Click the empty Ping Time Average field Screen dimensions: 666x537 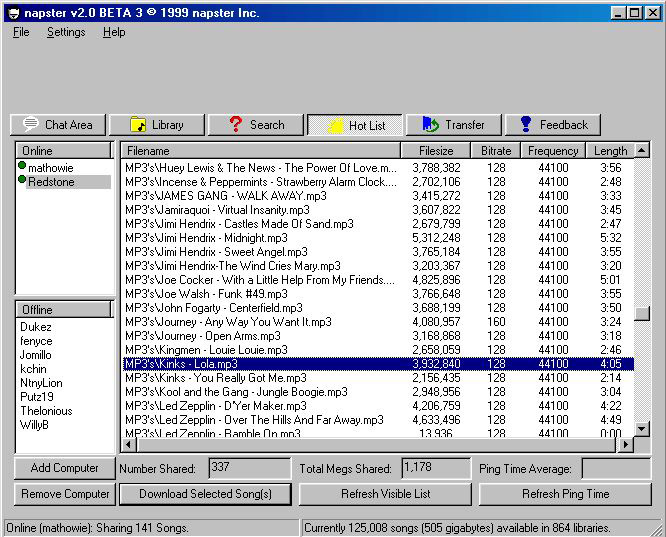click(616, 468)
